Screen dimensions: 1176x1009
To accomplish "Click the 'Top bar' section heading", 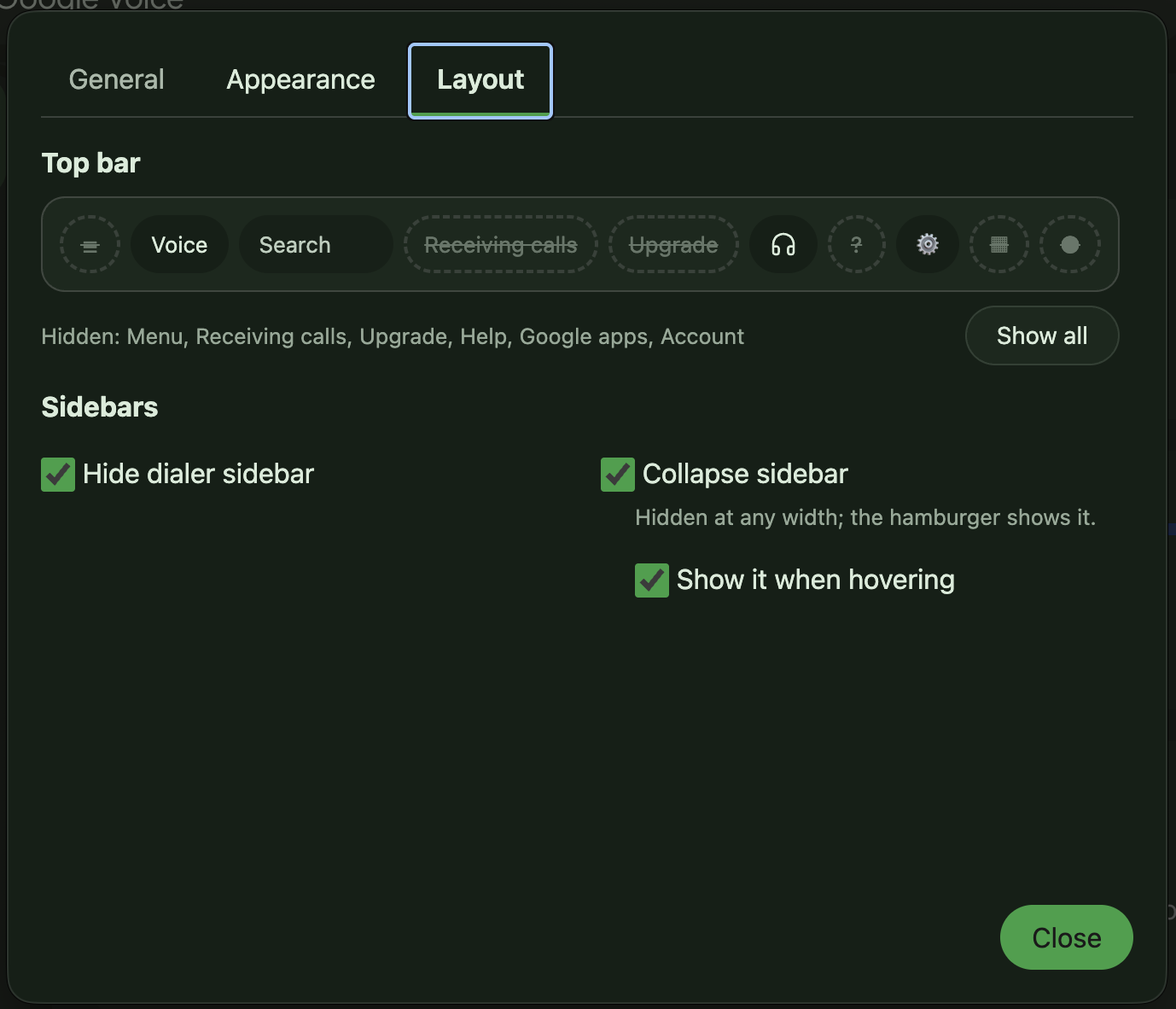I will [x=91, y=163].
